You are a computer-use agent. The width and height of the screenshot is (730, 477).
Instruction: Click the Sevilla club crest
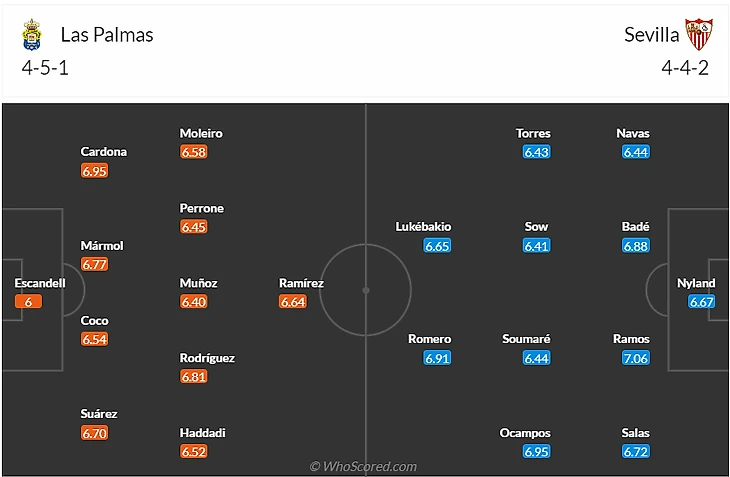(698, 35)
